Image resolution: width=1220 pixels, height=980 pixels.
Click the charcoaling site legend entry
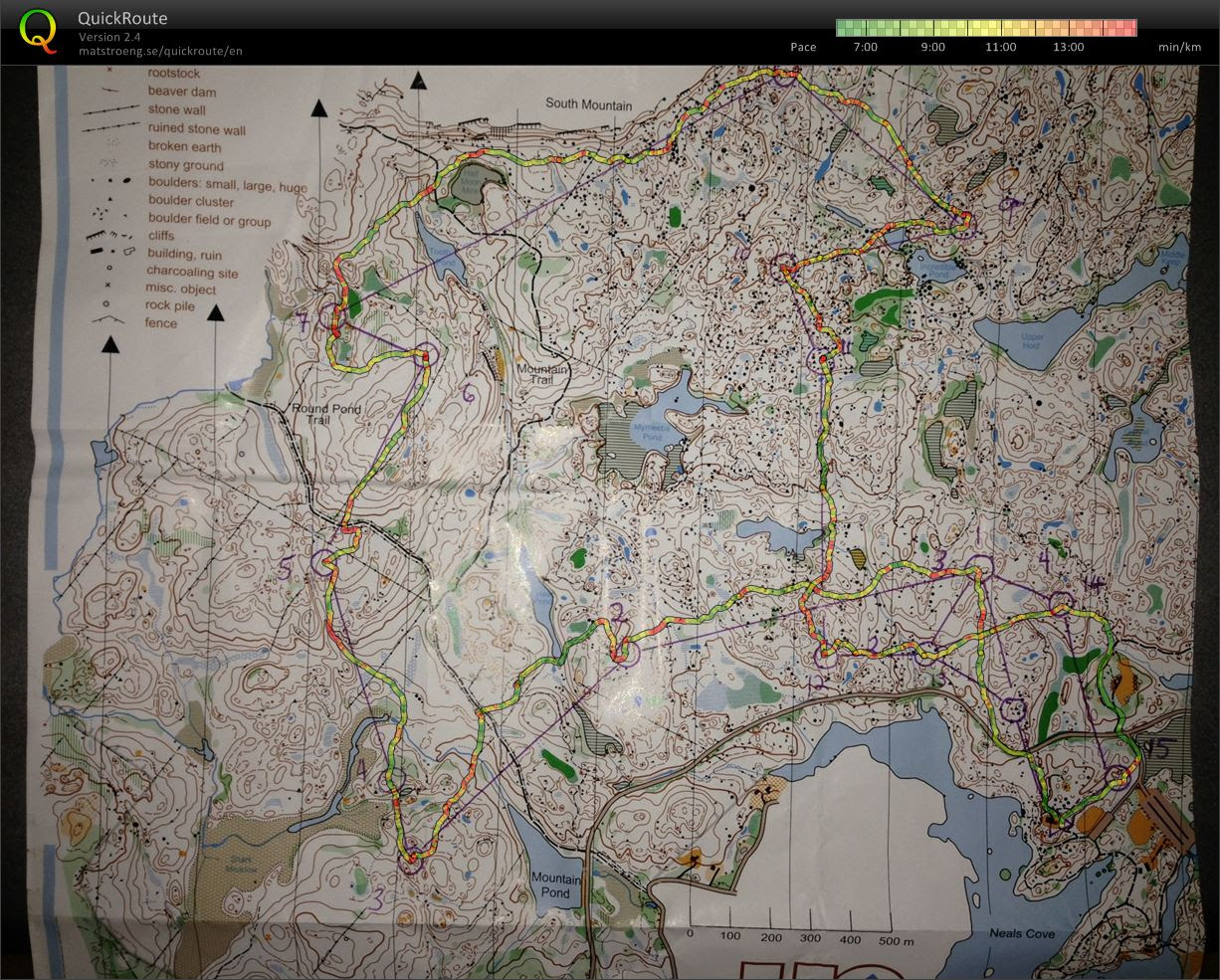pyautogui.click(x=192, y=272)
